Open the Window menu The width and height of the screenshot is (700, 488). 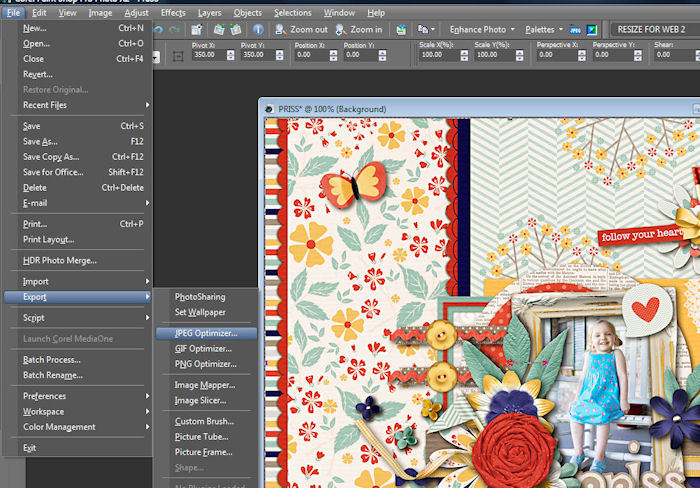pyautogui.click(x=339, y=13)
